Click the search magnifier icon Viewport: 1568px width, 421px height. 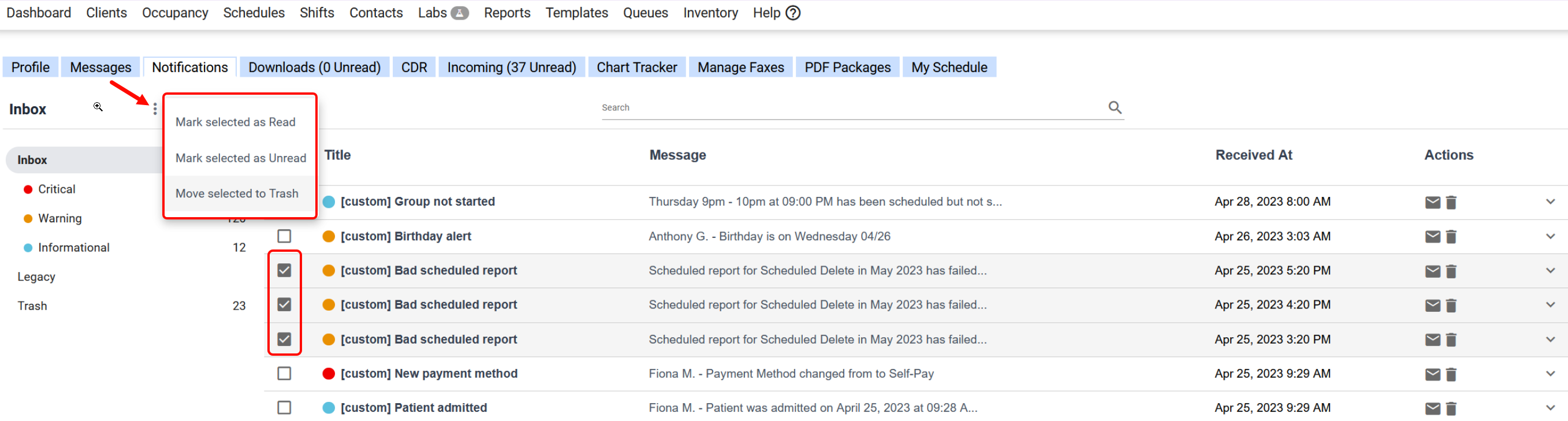pos(1115,107)
